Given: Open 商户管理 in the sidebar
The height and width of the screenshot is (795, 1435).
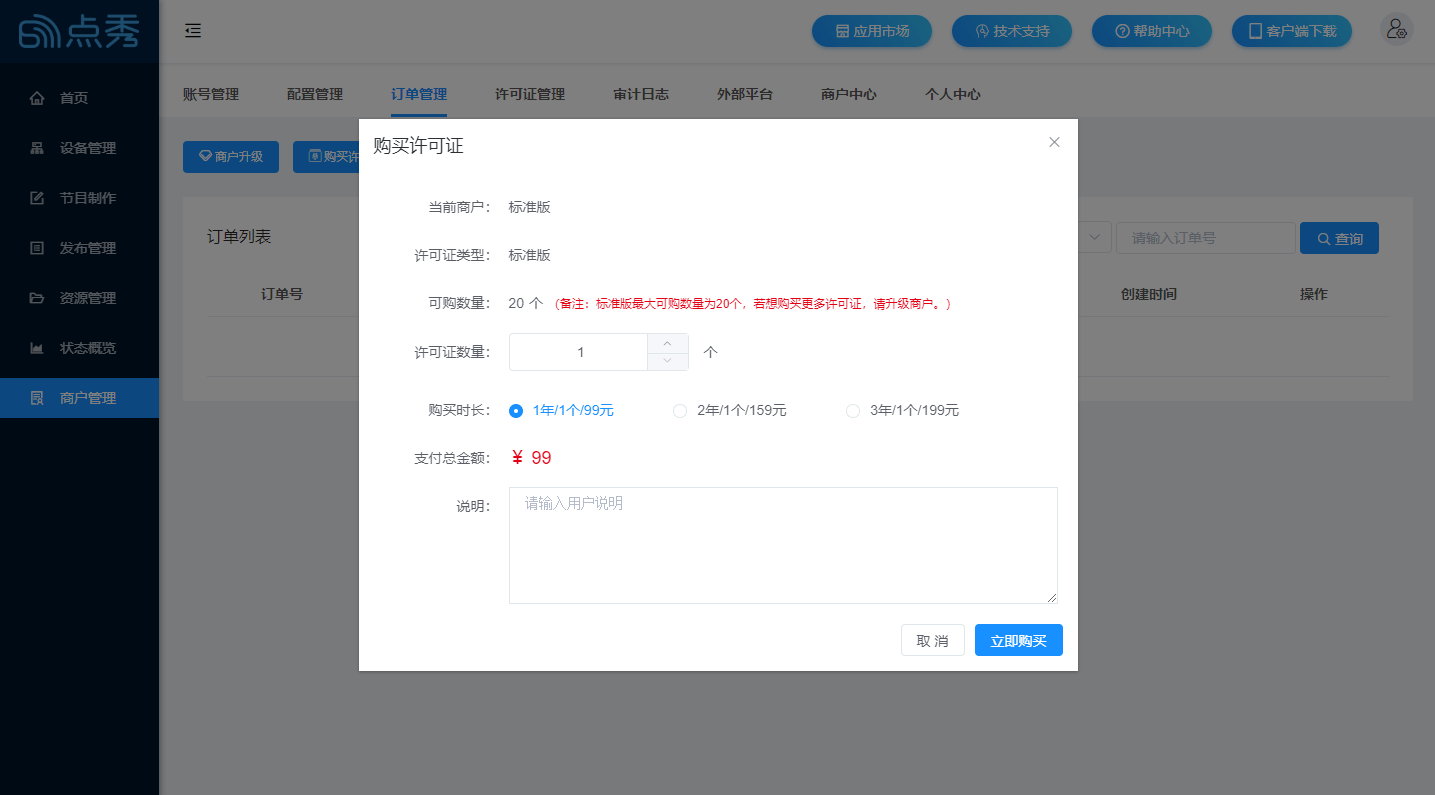Looking at the screenshot, I should click(x=79, y=398).
